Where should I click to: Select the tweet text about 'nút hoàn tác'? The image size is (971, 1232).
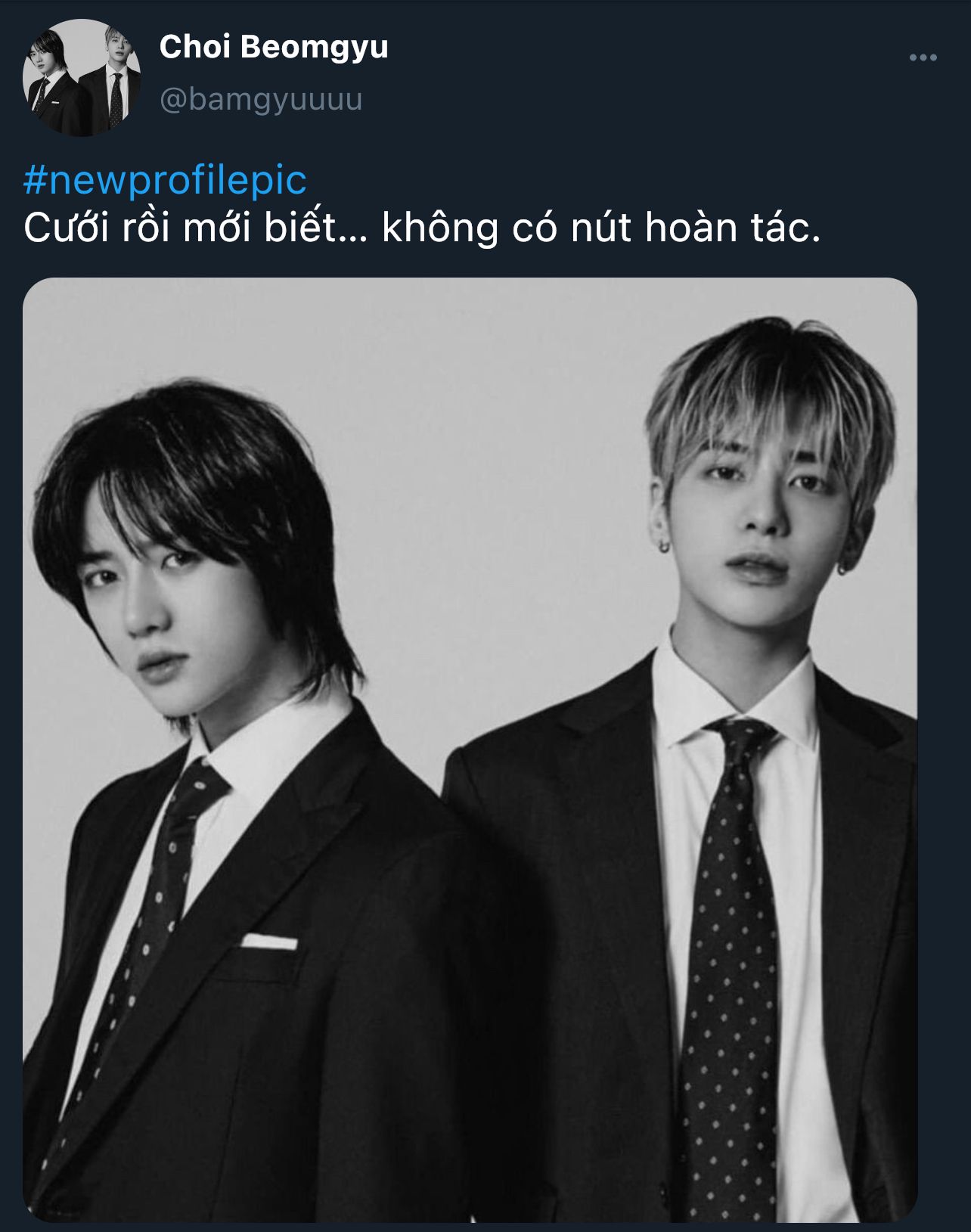point(422,227)
